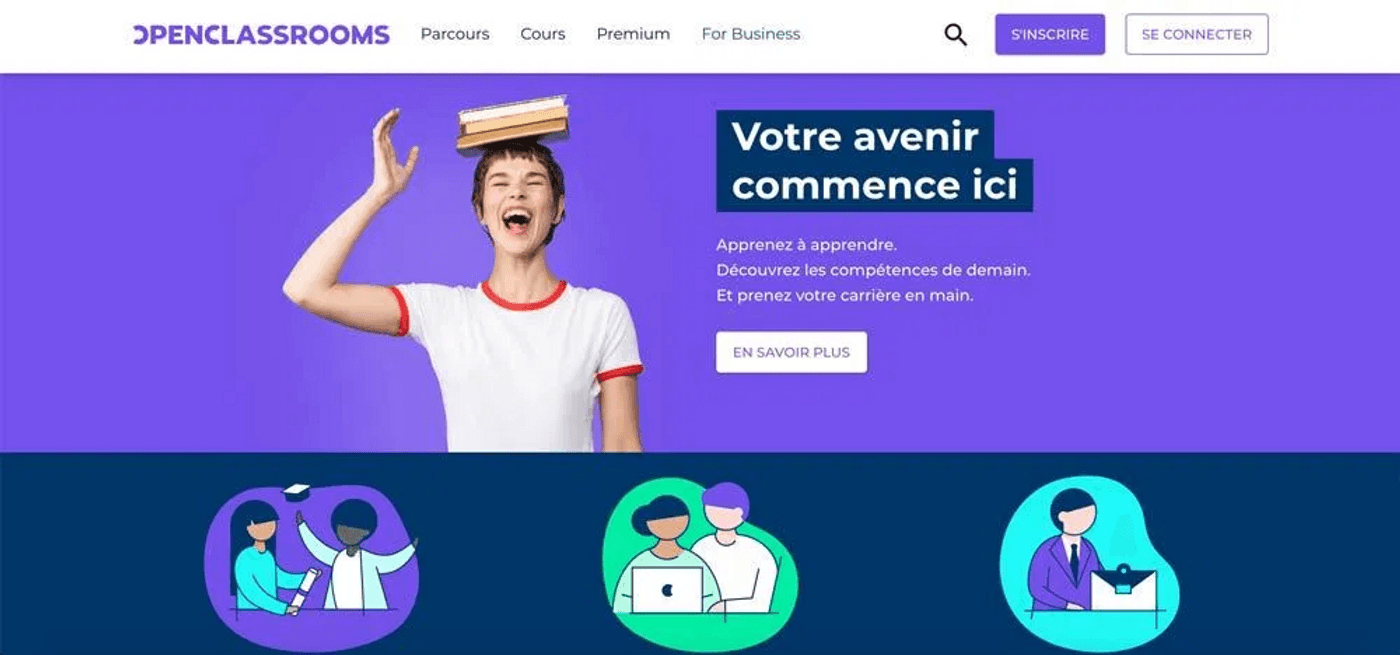
Task: Open the Cours menu item
Action: tap(543, 34)
